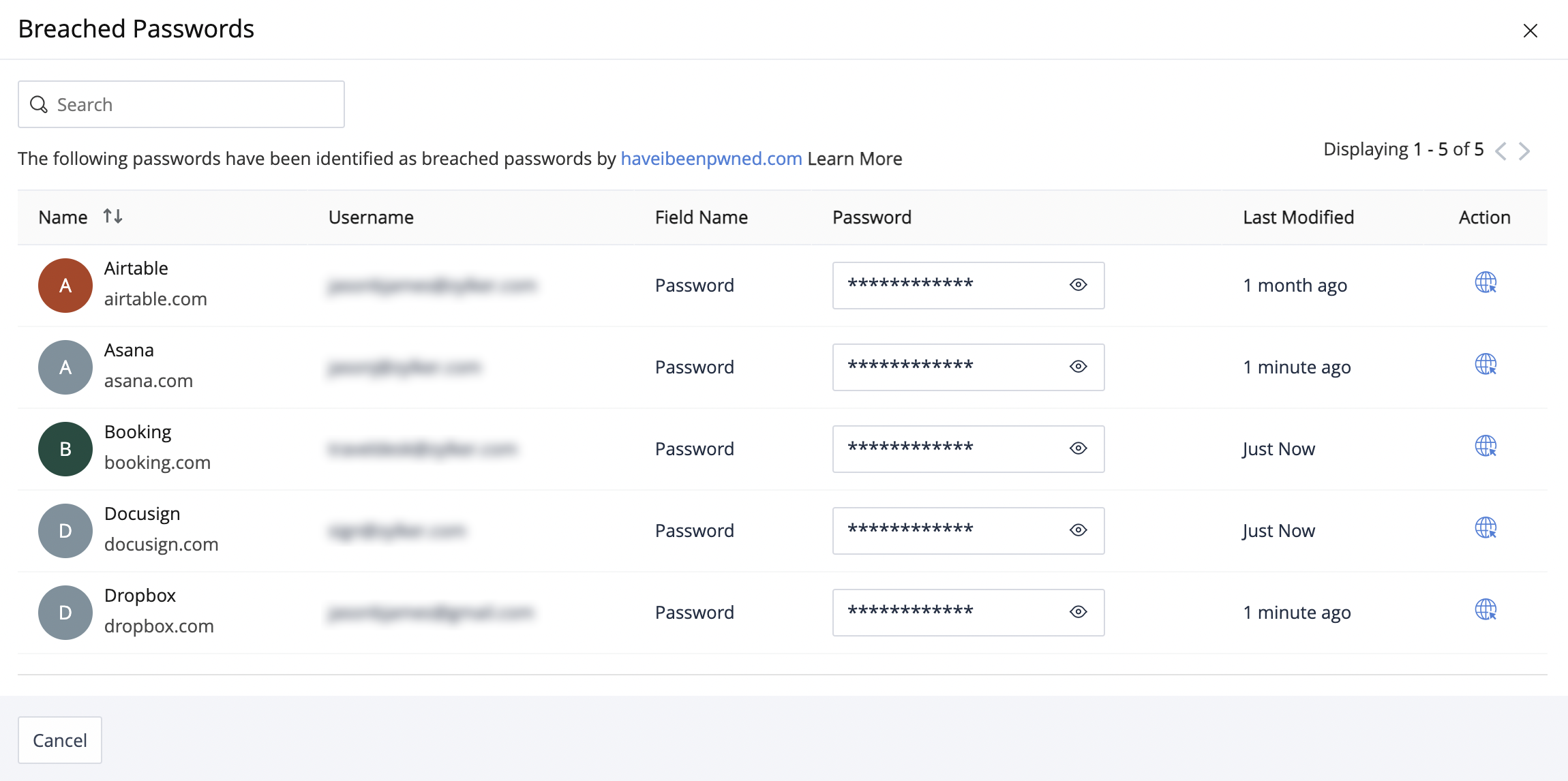
Task: Go to the previous page of results
Action: [x=1501, y=151]
